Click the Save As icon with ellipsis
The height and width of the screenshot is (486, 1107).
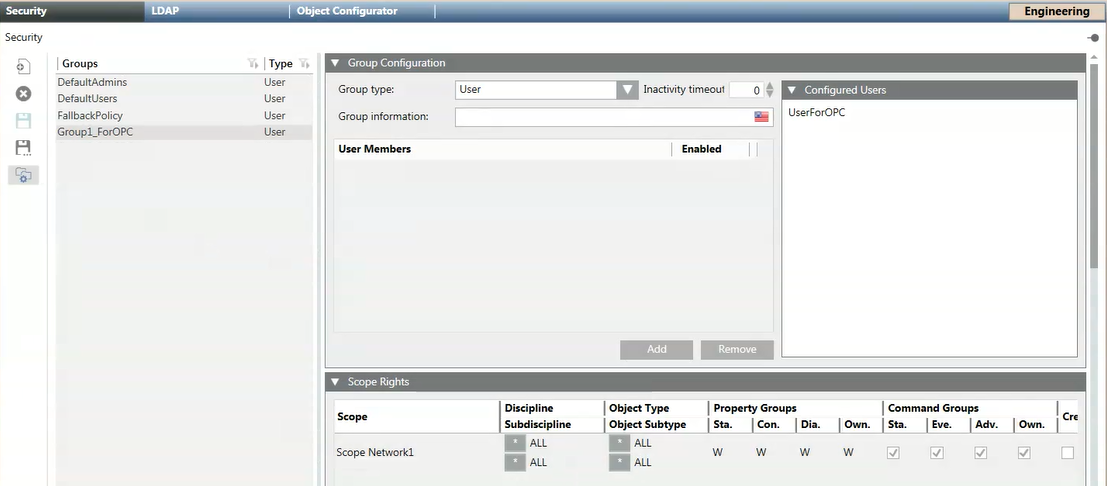point(23,148)
